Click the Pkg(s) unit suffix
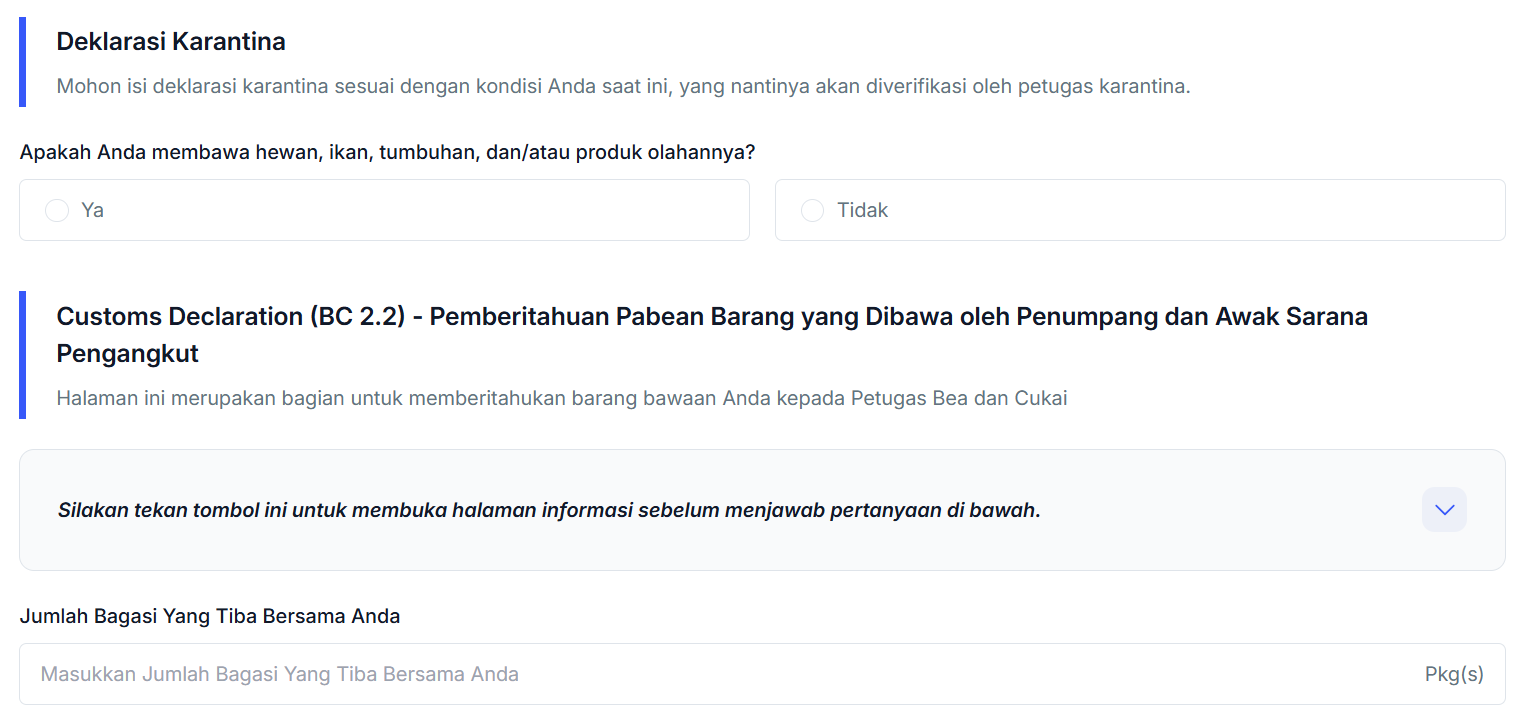The image size is (1536, 718). point(1454,674)
